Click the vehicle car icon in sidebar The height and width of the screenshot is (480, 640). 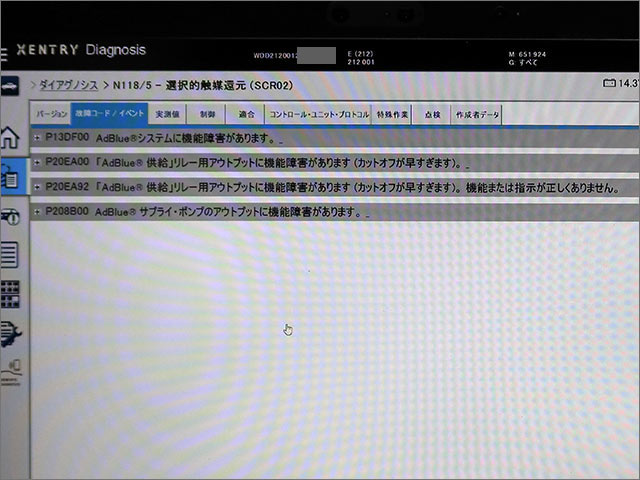[9, 86]
